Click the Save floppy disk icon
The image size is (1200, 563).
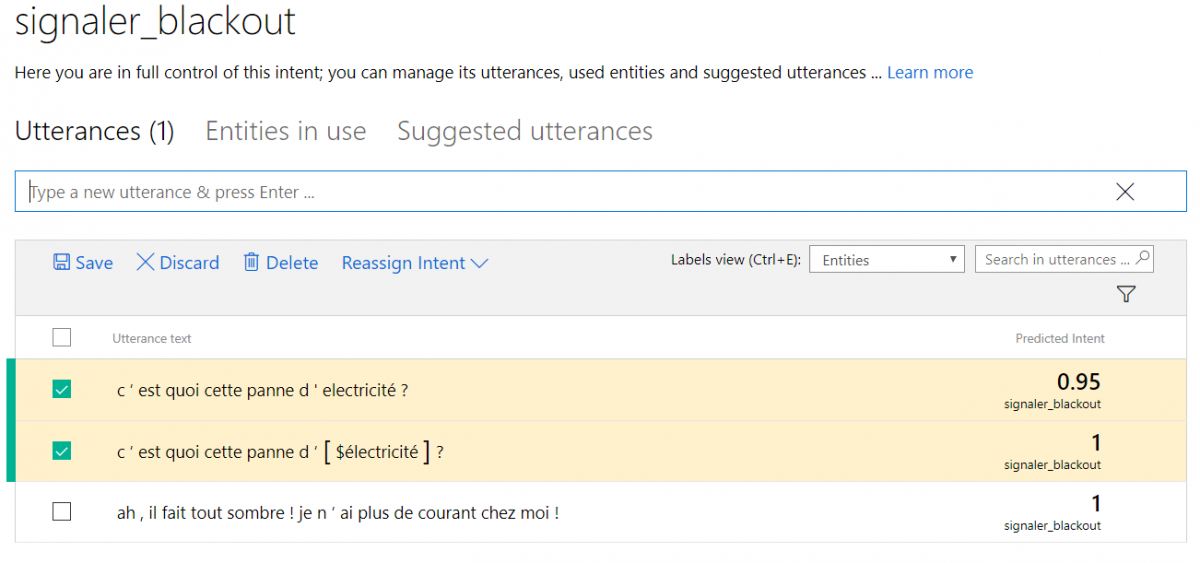61,262
